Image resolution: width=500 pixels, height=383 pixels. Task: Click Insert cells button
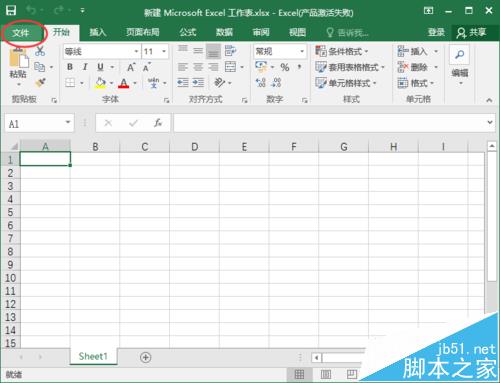point(412,51)
